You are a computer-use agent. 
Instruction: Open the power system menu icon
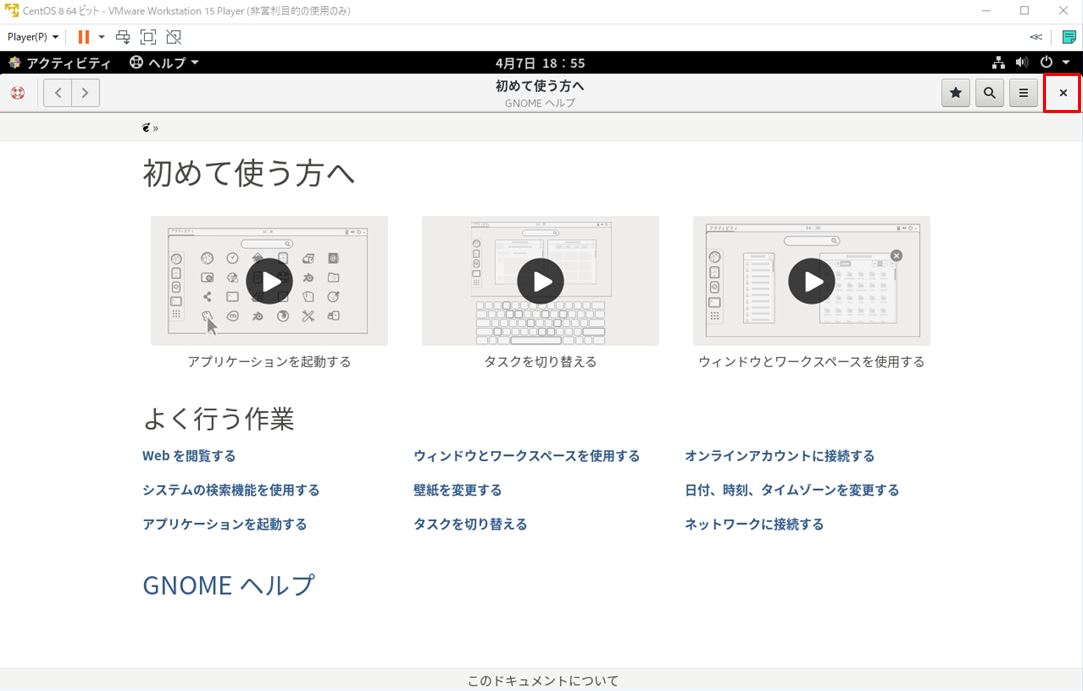coord(1046,62)
